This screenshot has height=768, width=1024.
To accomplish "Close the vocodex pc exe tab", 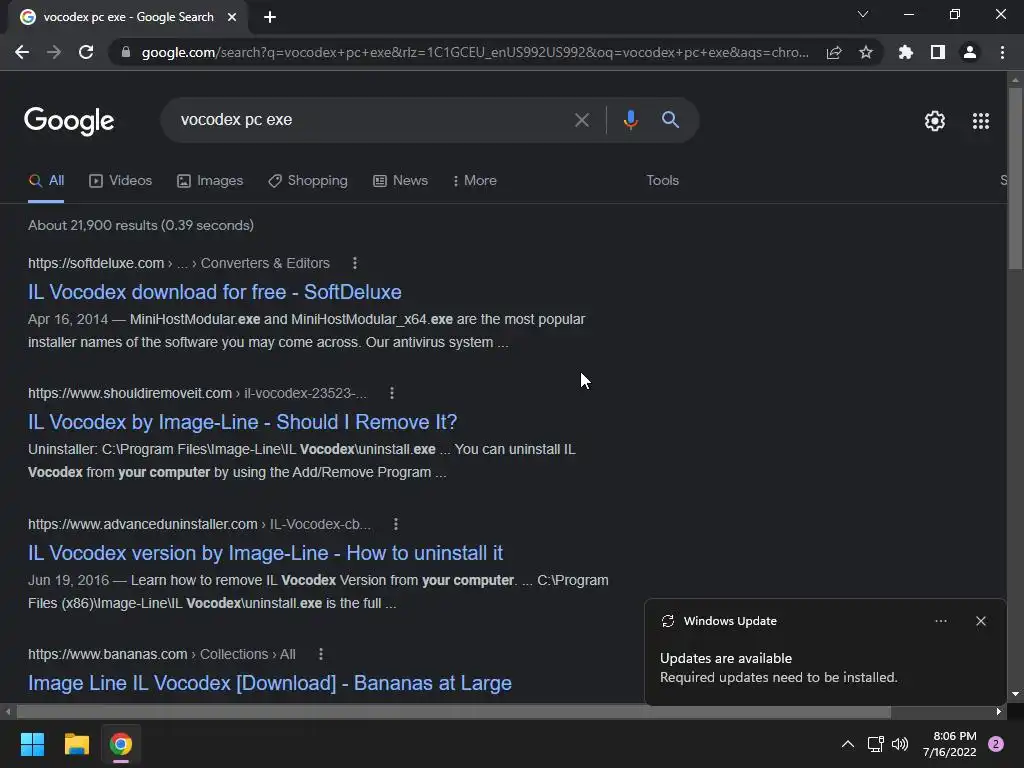I will (232, 17).
